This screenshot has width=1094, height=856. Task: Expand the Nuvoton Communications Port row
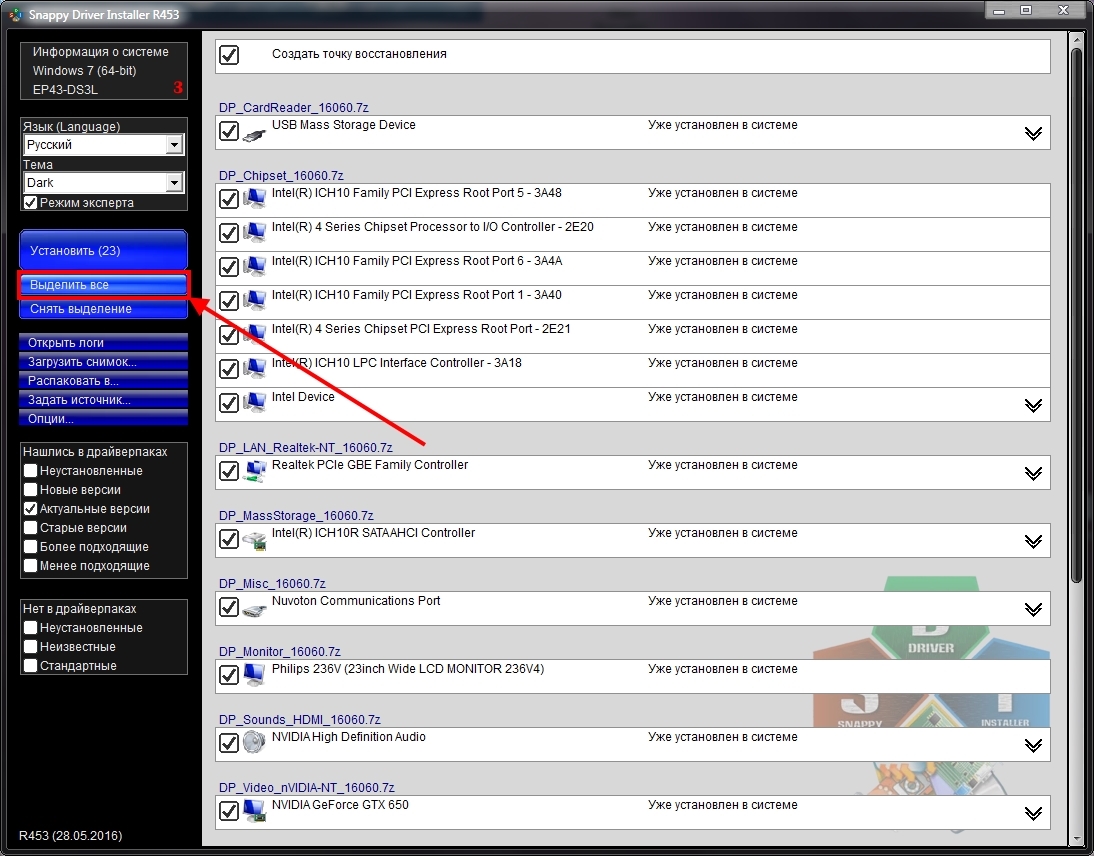(1033, 610)
